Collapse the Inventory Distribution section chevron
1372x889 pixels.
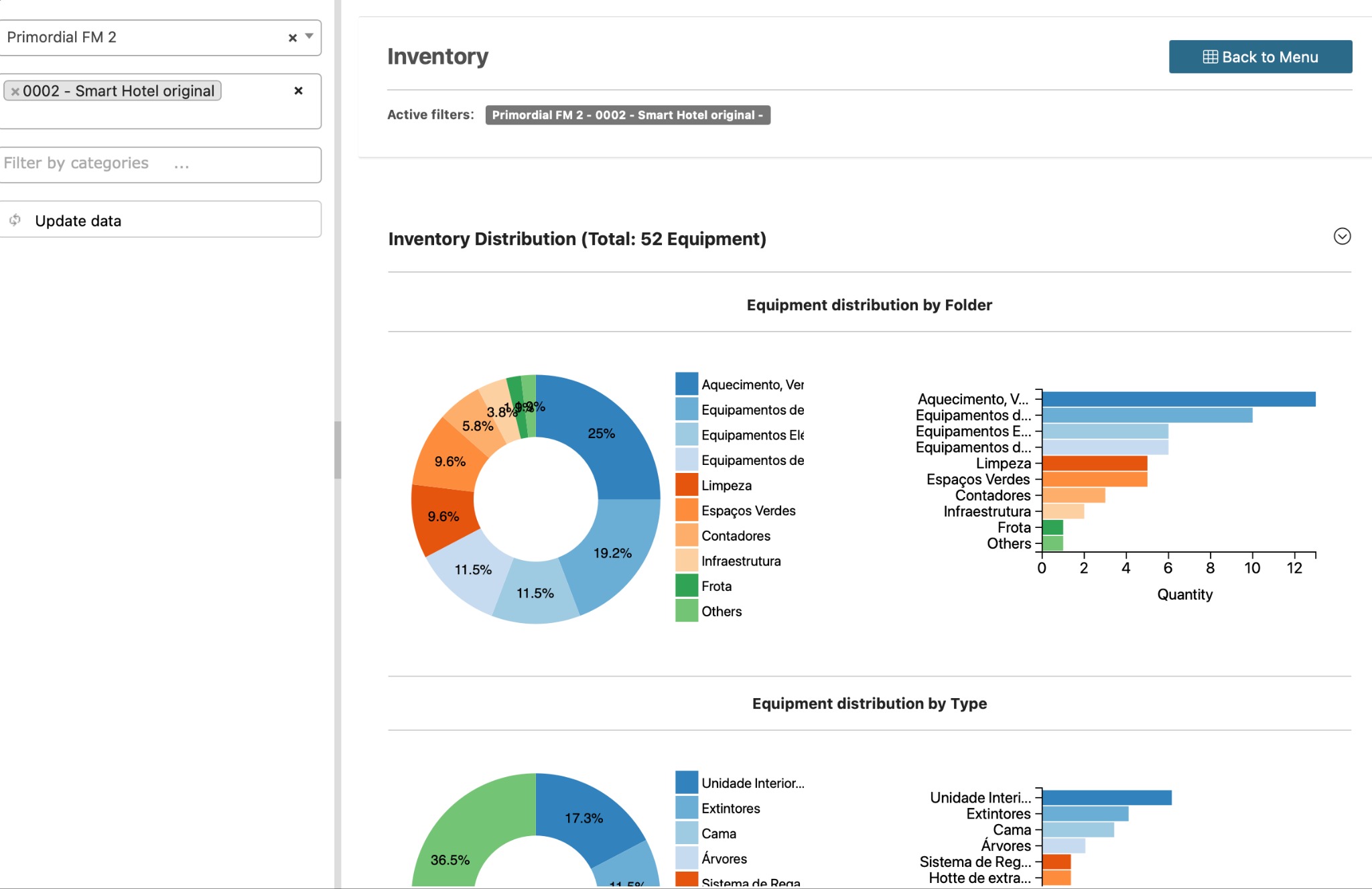tap(1341, 236)
